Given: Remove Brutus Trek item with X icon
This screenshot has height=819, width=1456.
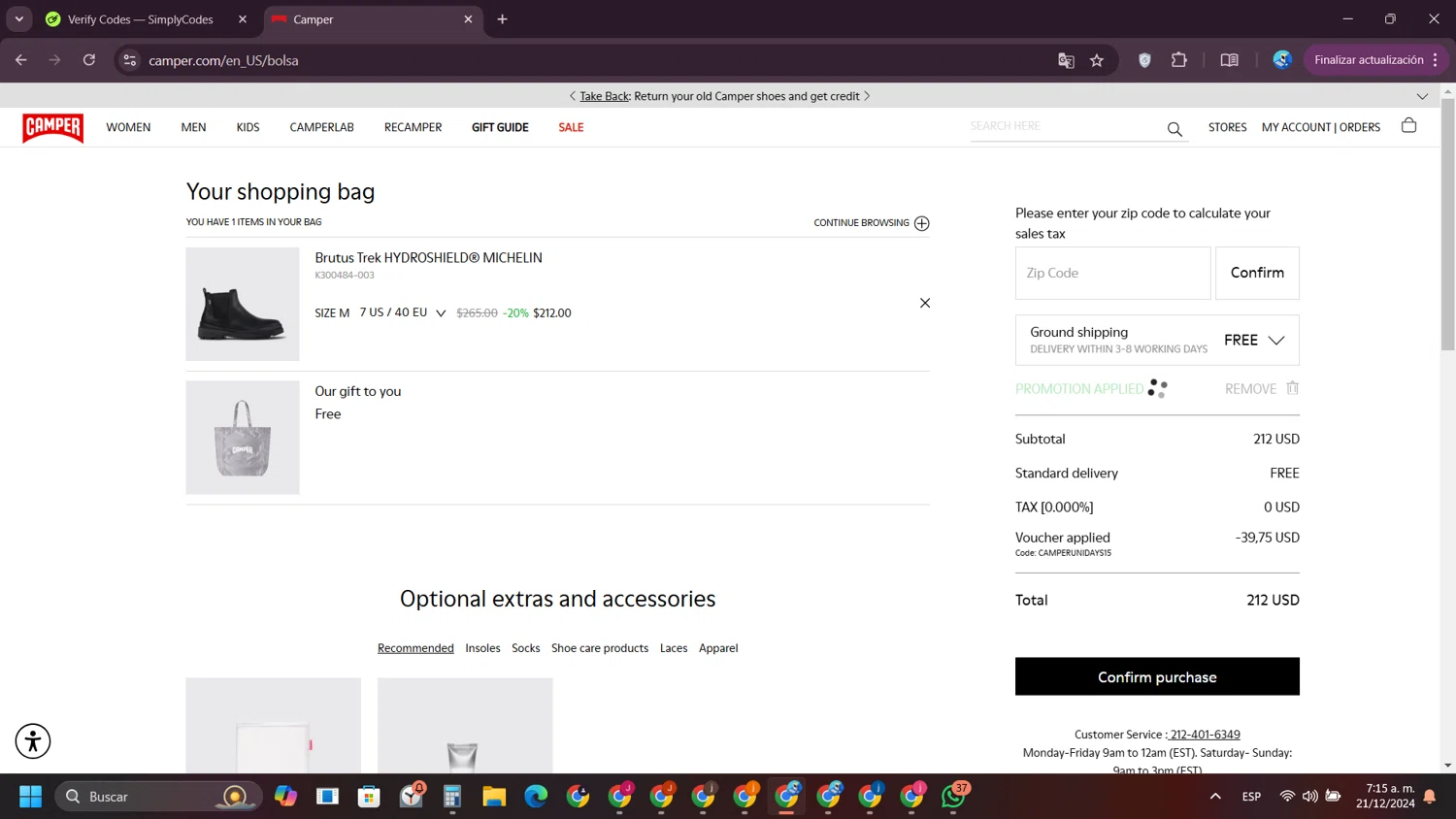Looking at the screenshot, I should [924, 303].
